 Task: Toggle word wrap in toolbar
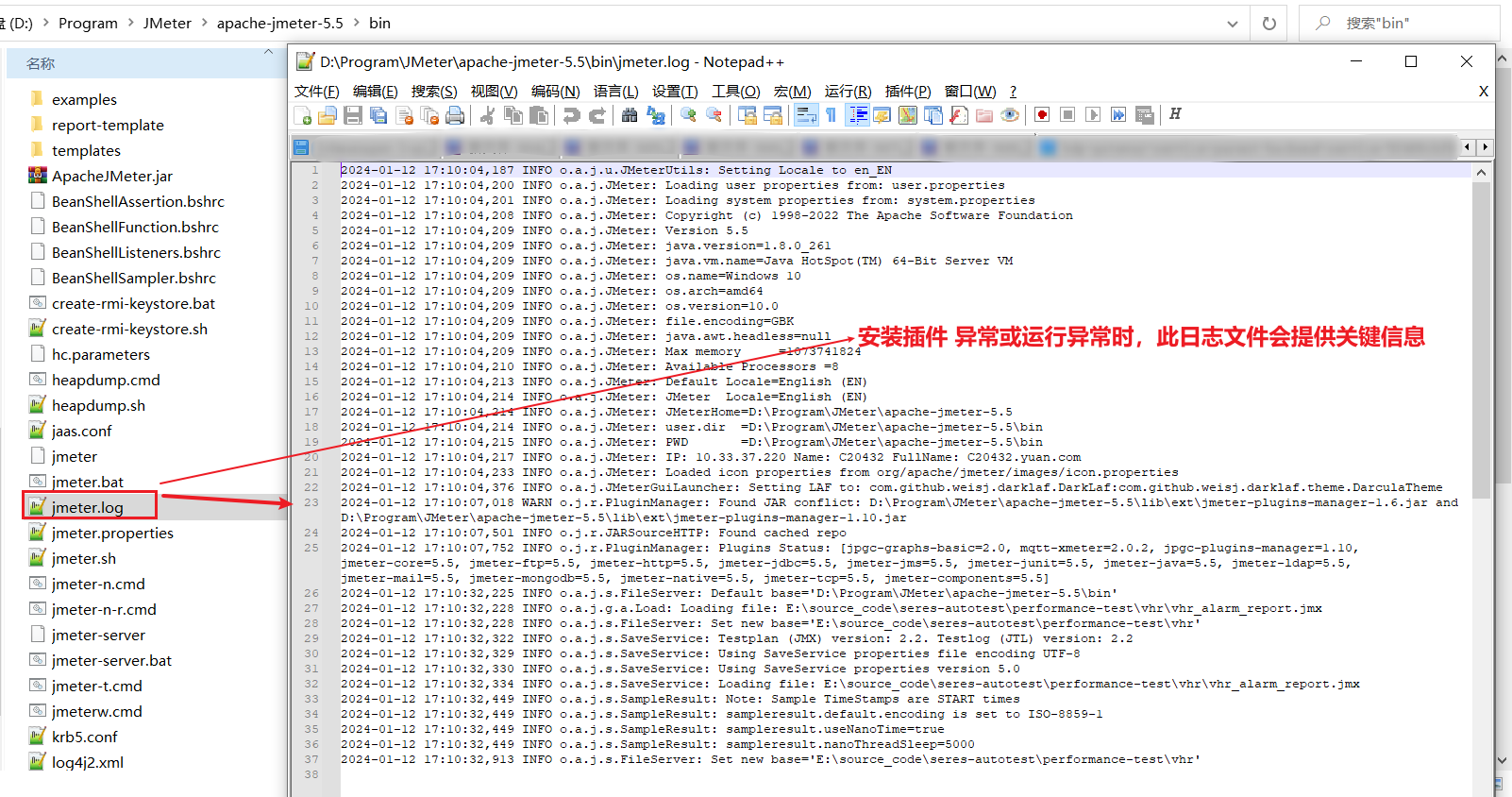[806, 115]
